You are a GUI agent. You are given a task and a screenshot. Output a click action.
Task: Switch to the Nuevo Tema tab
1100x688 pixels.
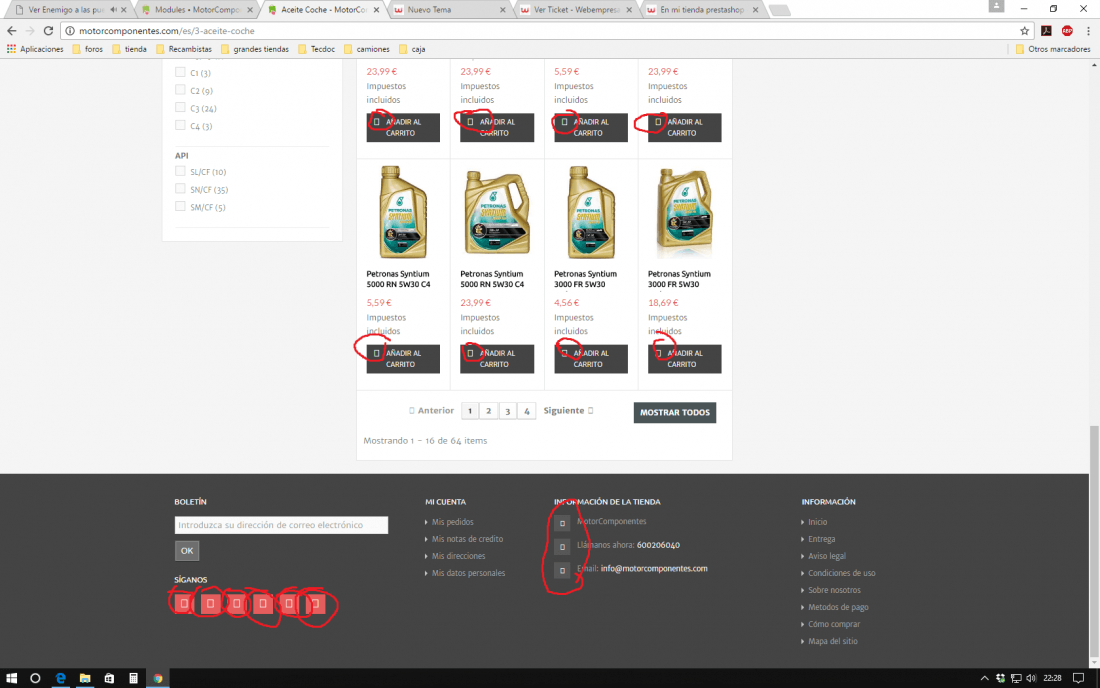click(x=449, y=10)
